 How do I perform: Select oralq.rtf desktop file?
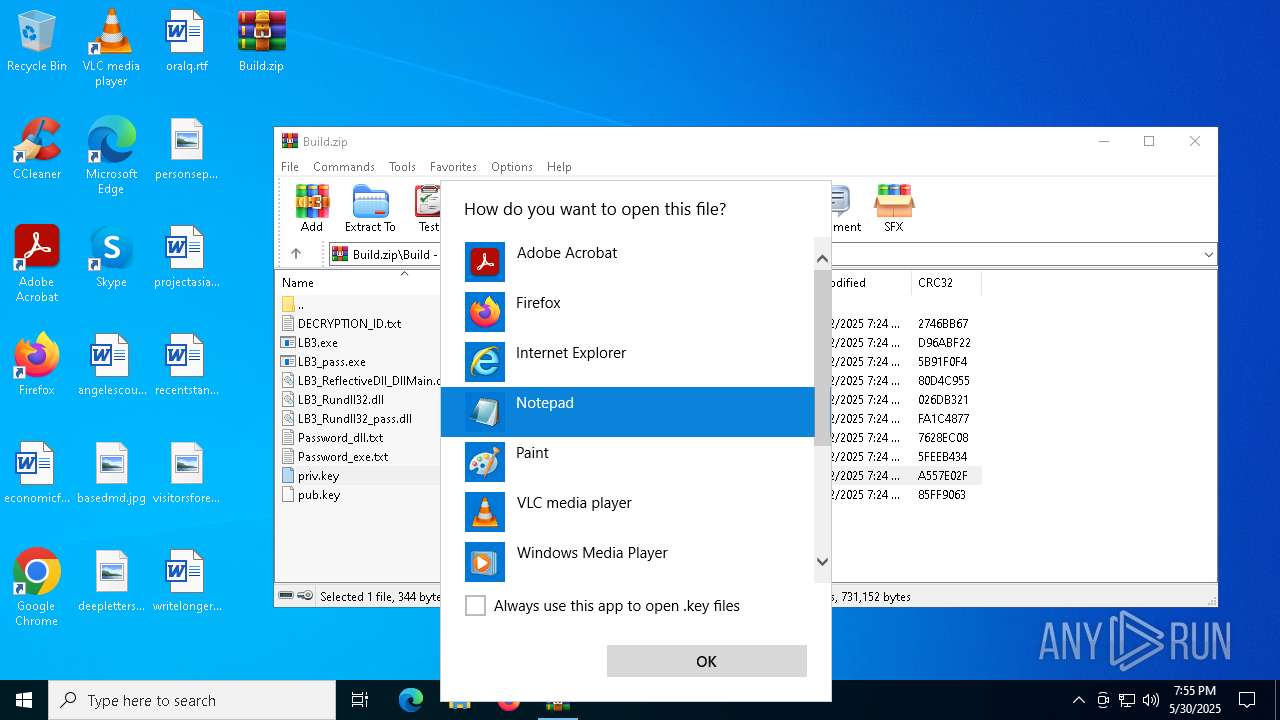(x=186, y=42)
